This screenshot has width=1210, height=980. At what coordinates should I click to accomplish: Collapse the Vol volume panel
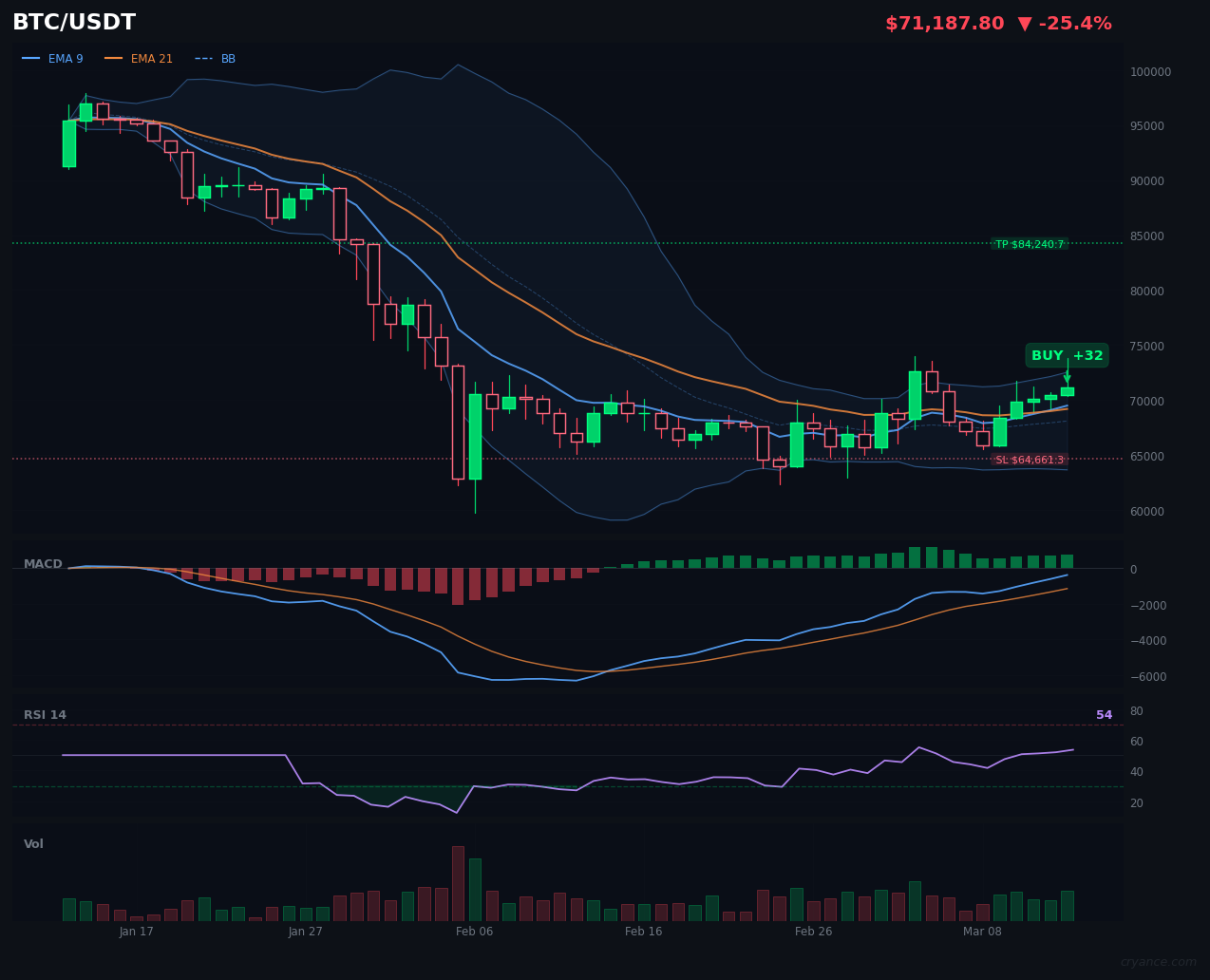coord(33,843)
